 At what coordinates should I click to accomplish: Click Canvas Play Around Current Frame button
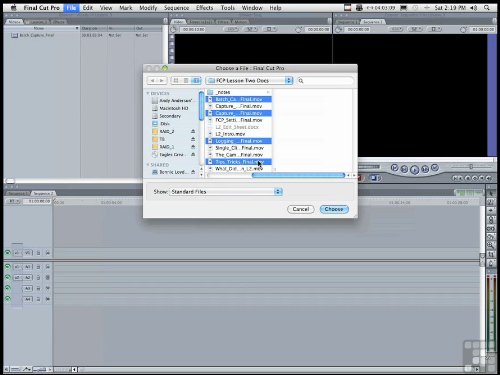(x=425, y=169)
